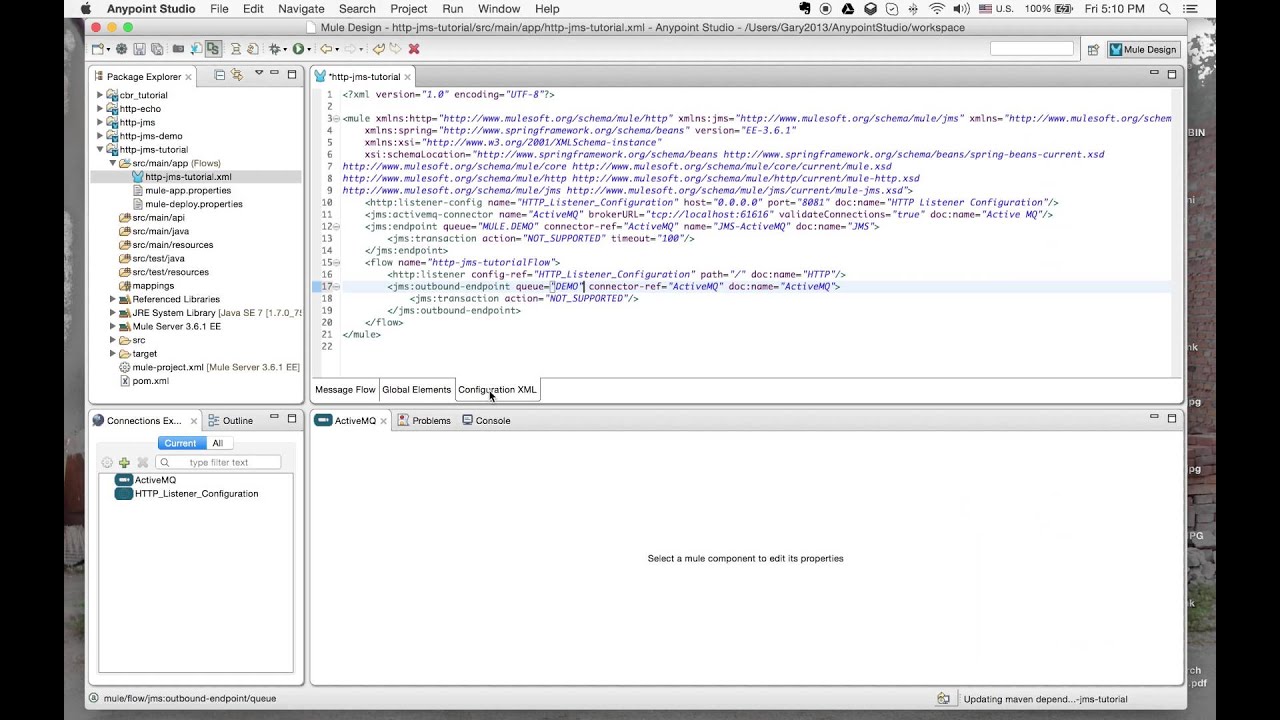Click the Mule Design perspective button
This screenshot has width=1280, height=720.
(x=1143, y=49)
